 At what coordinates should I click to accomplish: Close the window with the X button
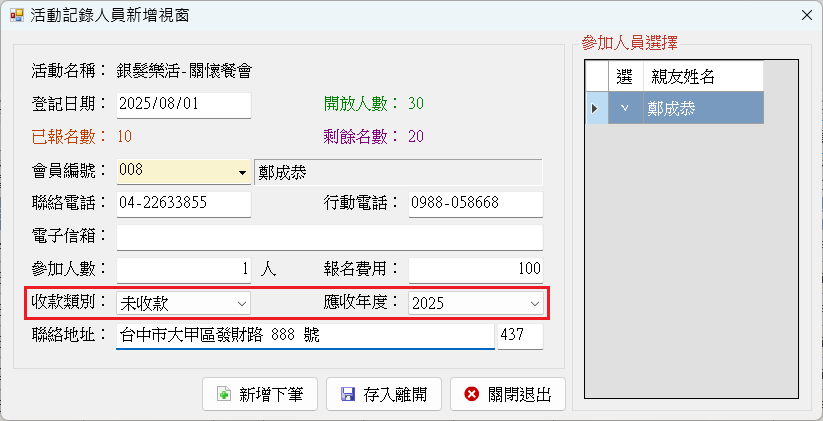[807, 15]
